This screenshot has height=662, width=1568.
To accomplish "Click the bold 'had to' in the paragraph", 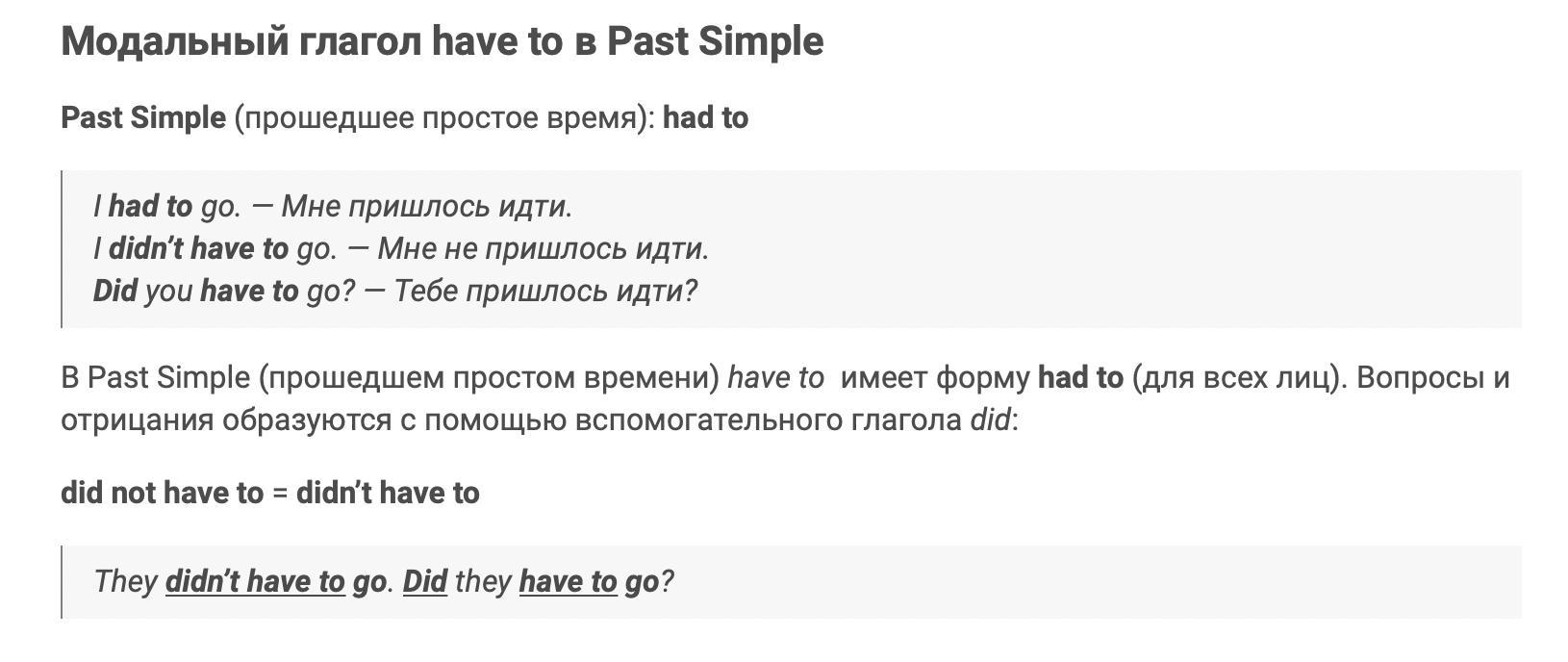I will (1080, 377).
